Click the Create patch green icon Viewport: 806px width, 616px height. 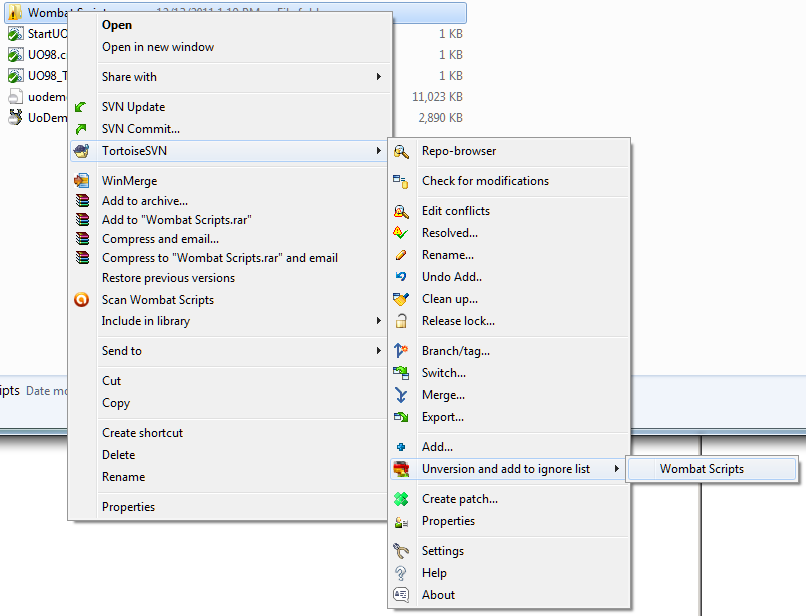(x=401, y=499)
